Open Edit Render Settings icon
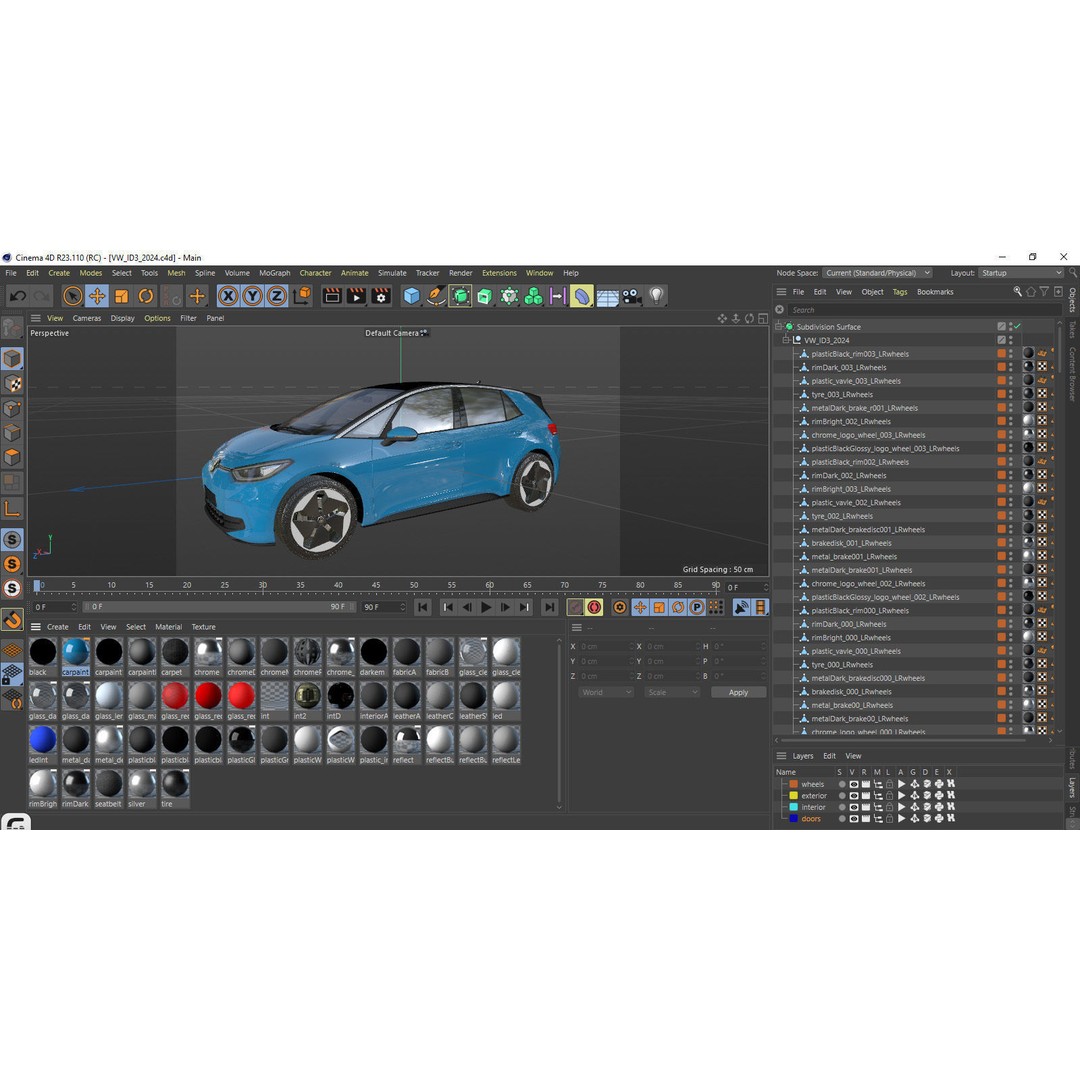The image size is (1080, 1080). pyautogui.click(x=381, y=296)
